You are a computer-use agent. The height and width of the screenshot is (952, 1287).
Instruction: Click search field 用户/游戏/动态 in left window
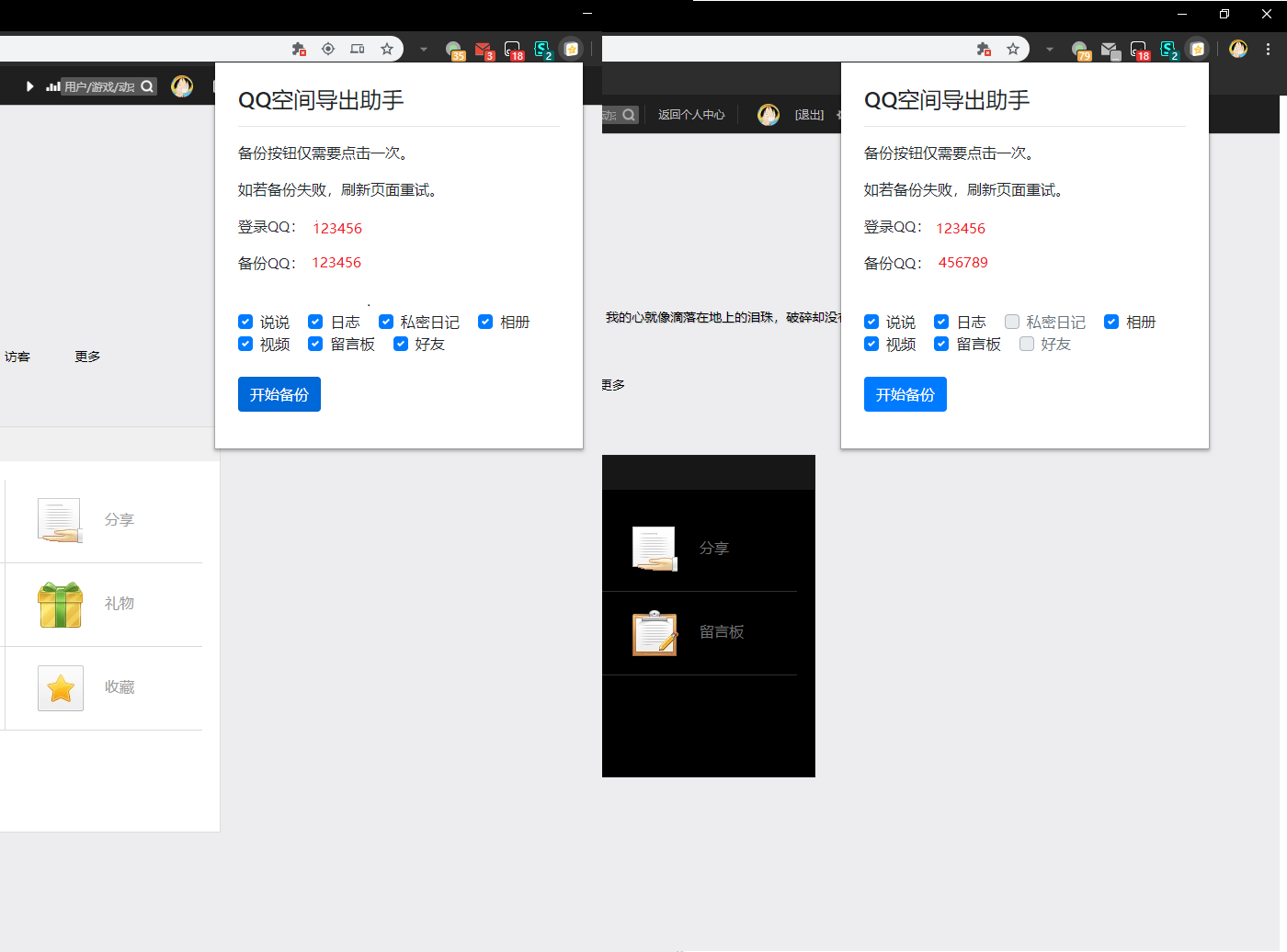[99, 86]
